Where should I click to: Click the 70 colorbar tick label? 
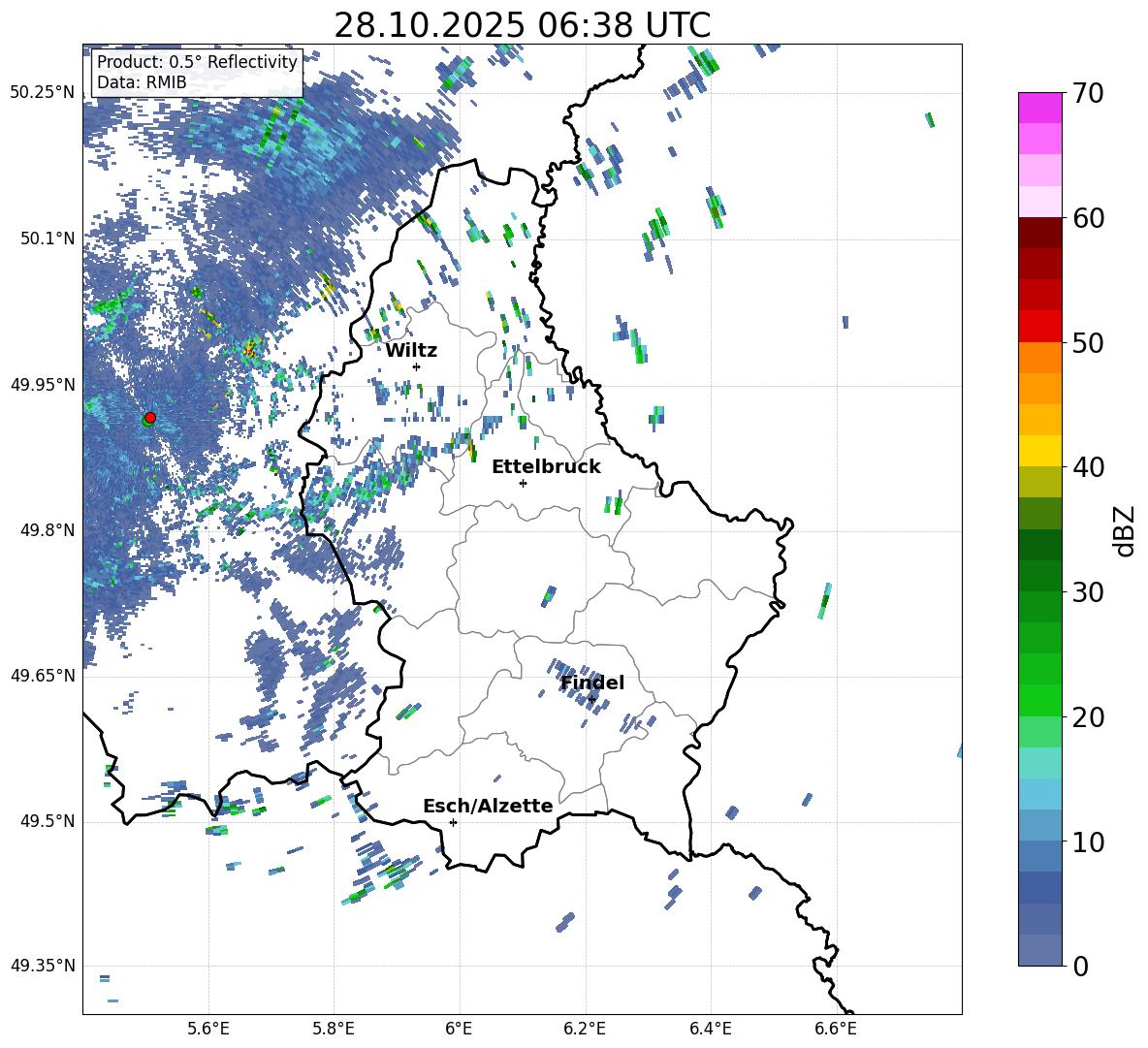tap(1088, 93)
